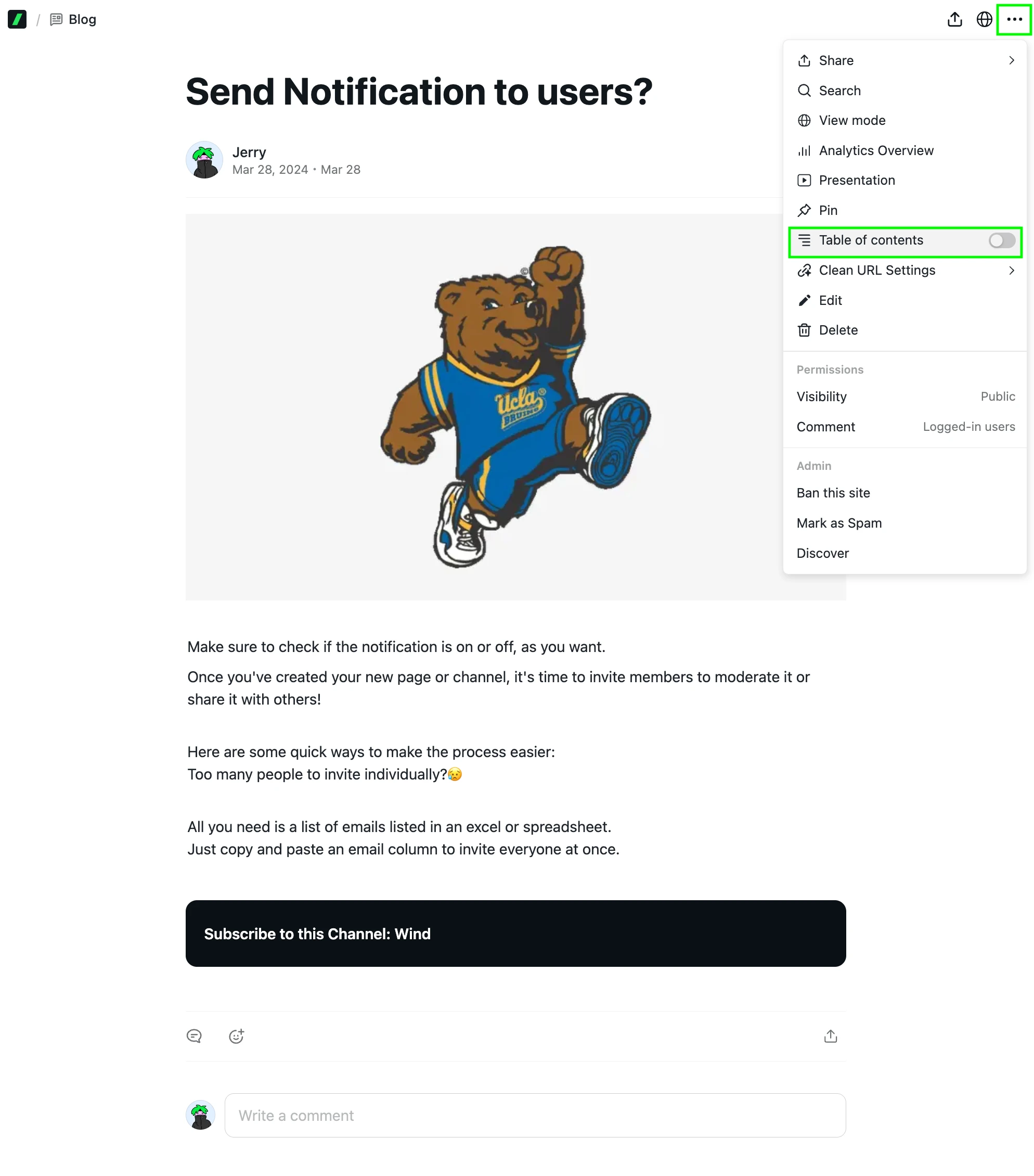This screenshot has width=1034, height=1176.
Task: Expand Clean URL Settings submenu
Action: click(904, 271)
